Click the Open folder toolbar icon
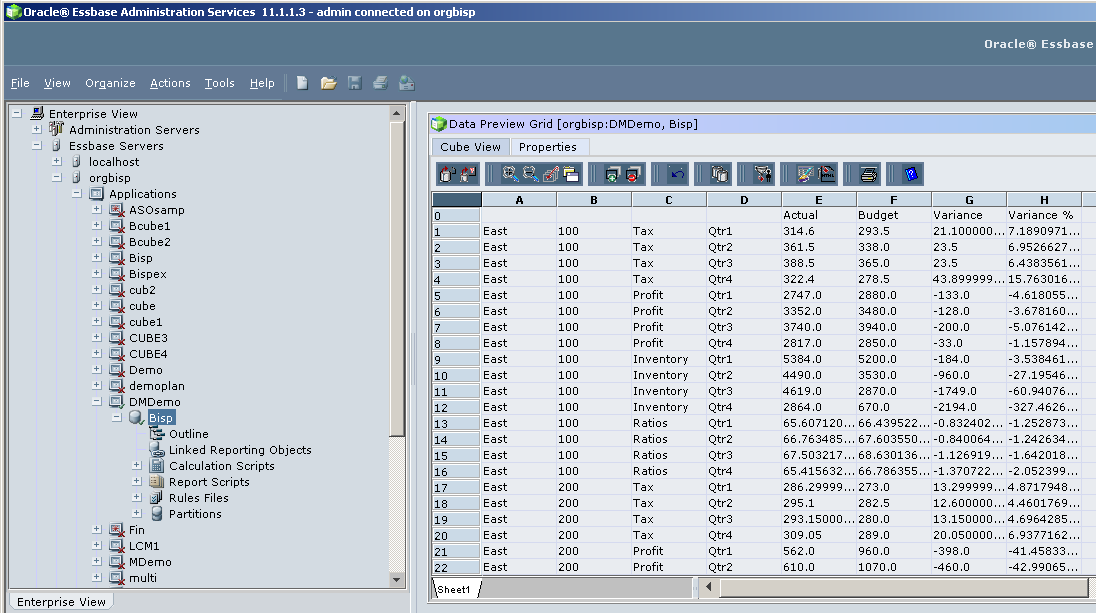This screenshot has height=613, width=1096. point(329,83)
